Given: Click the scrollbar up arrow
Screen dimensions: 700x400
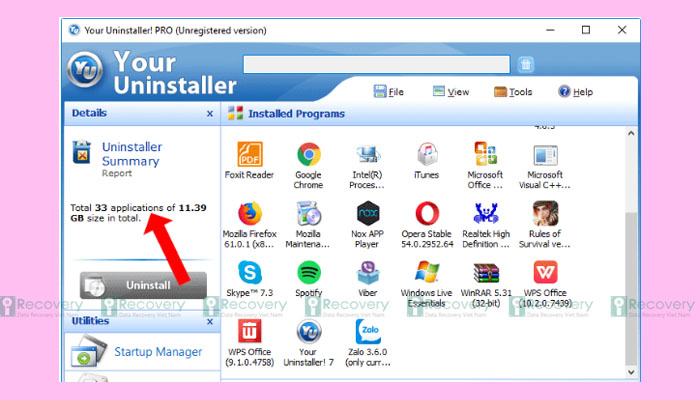Looking at the screenshot, I should [631, 133].
